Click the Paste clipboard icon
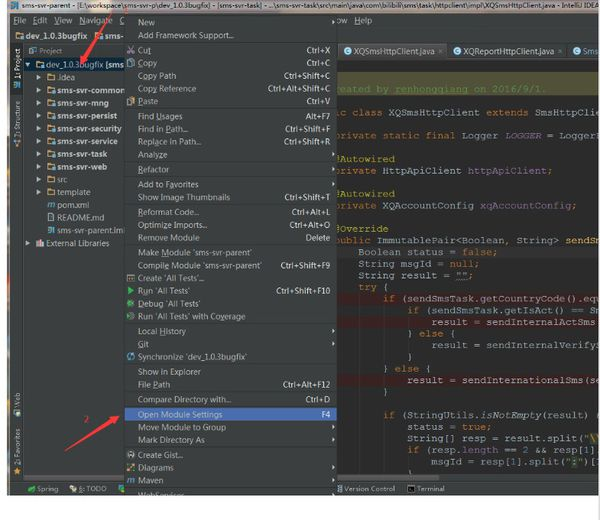The width and height of the screenshot is (600, 520). click(x=131, y=101)
